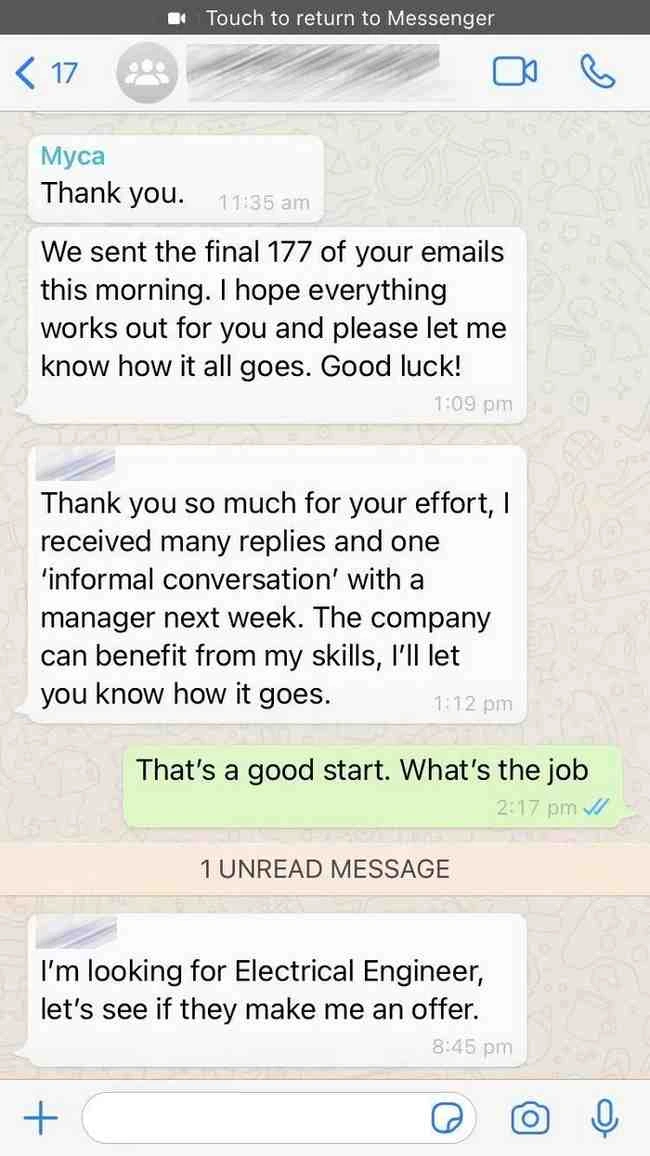Viewport: 650px width, 1156px height.
Task: Tap the sender name Myca
Action: (x=73, y=156)
